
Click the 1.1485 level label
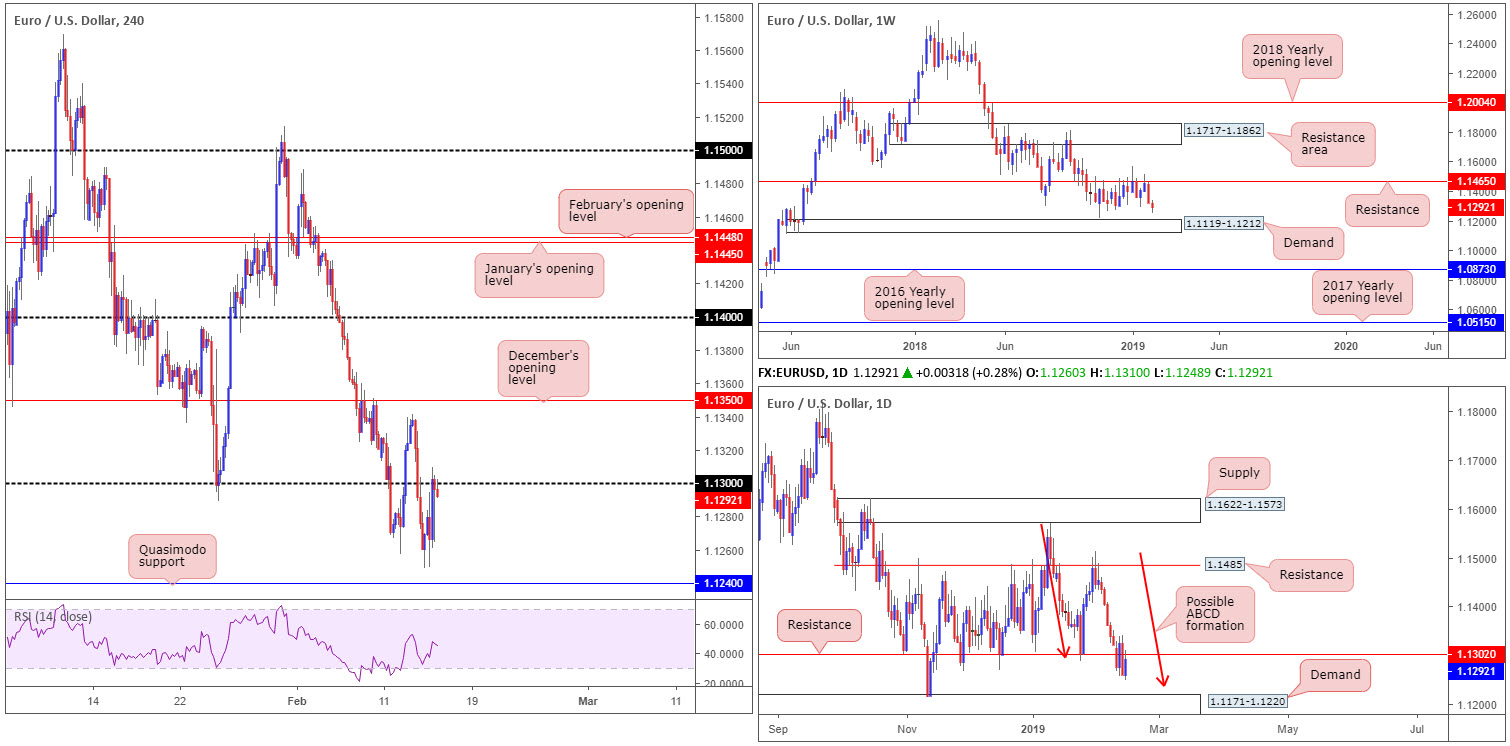(1224, 565)
